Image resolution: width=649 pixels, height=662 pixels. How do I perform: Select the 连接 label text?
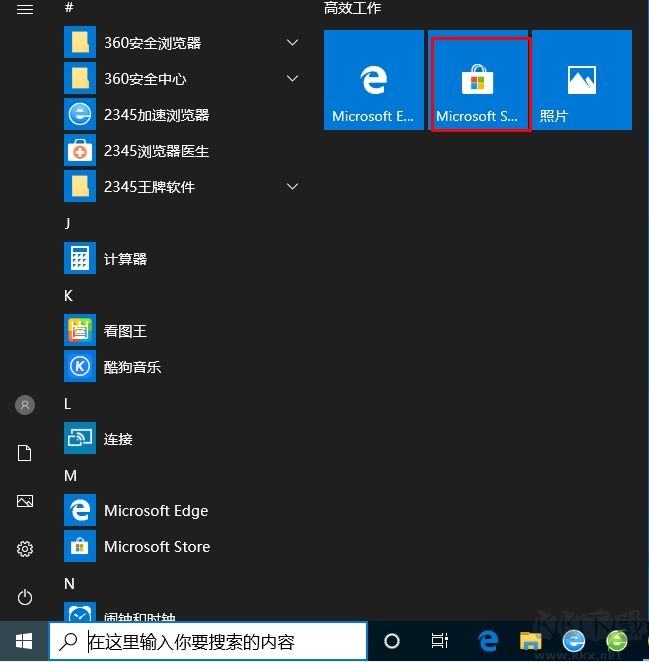pos(118,439)
